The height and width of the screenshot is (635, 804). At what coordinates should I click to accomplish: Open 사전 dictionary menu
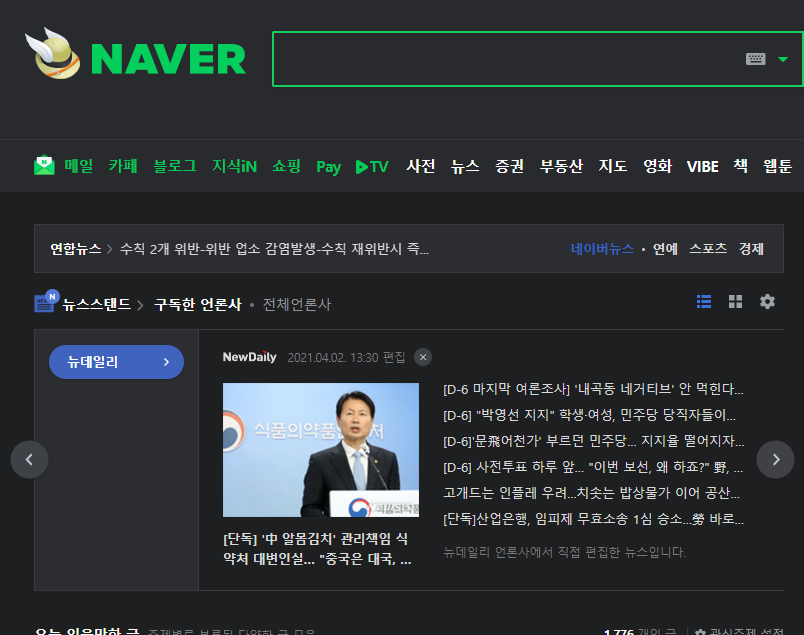pos(421,166)
